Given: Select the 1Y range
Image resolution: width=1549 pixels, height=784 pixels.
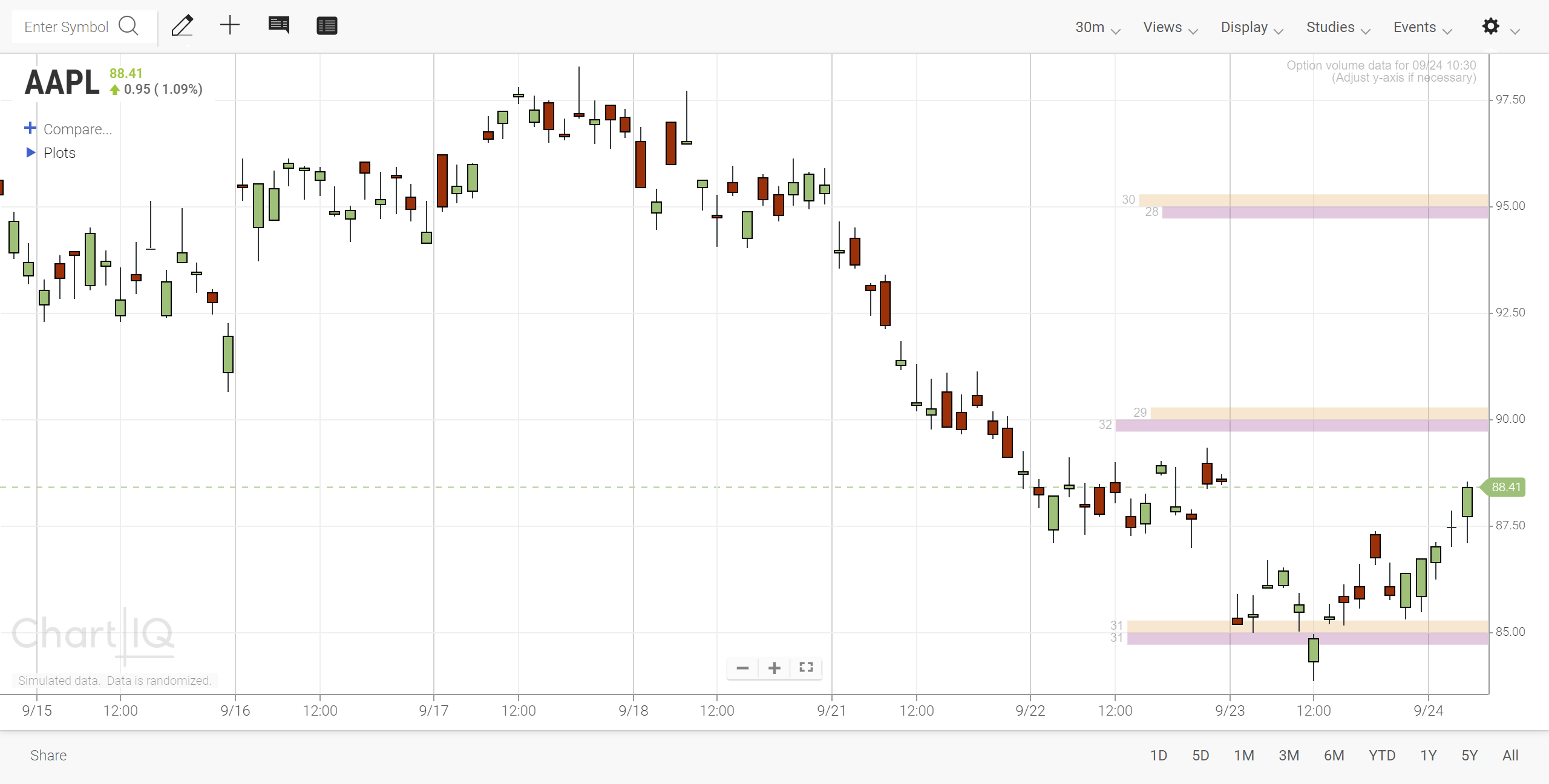Looking at the screenshot, I should pyautogui.click(x=1429, y=756).
